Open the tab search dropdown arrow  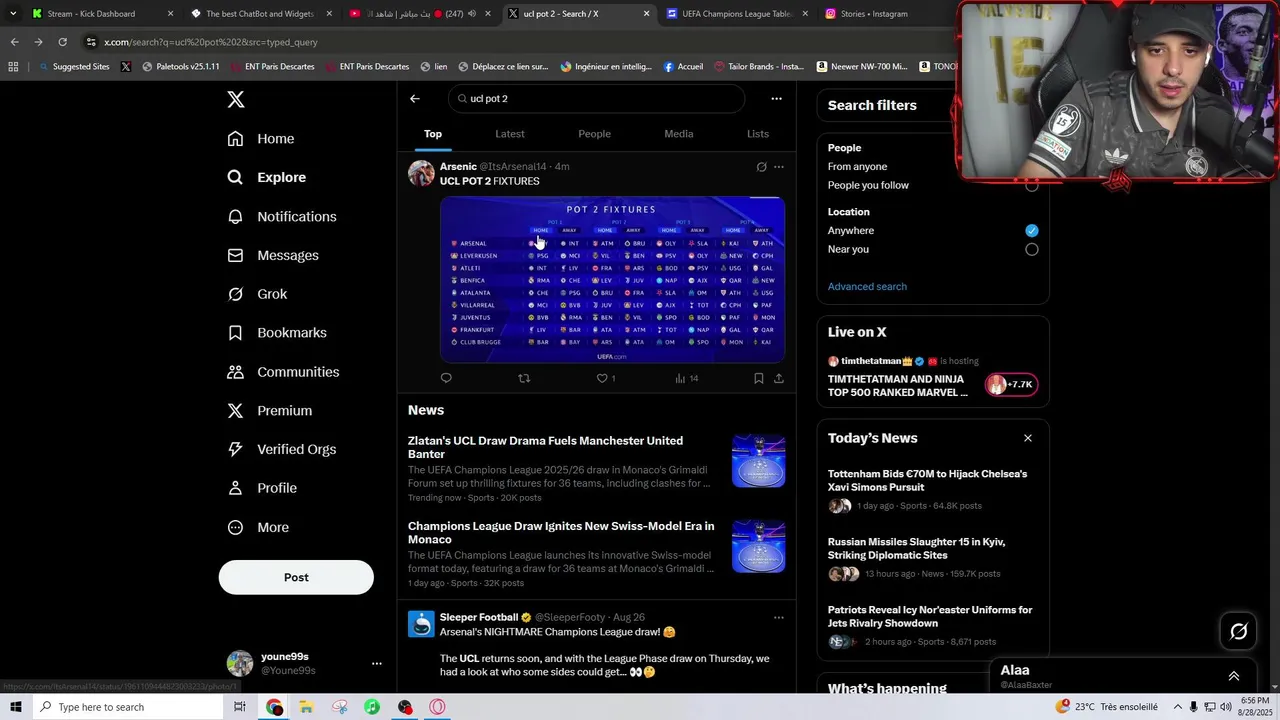(12, 14)
